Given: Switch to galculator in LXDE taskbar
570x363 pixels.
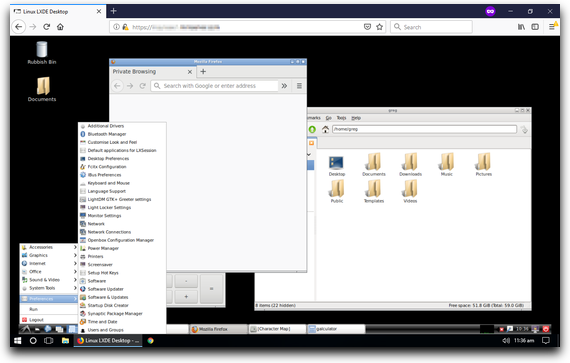Looking at the screenshot, I should pos(336,329).
